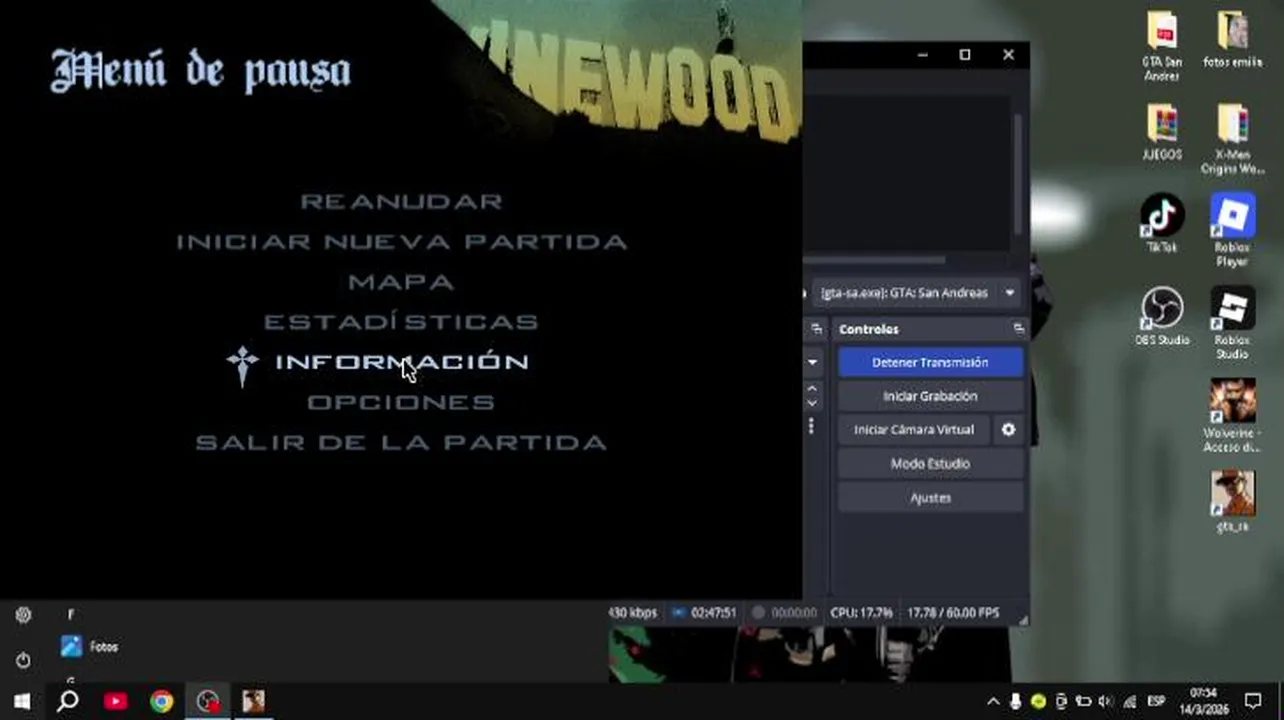Switch to OBS Studio taskbar icon
Screen dimensions: 1284x720
click(x=207, y=701)
